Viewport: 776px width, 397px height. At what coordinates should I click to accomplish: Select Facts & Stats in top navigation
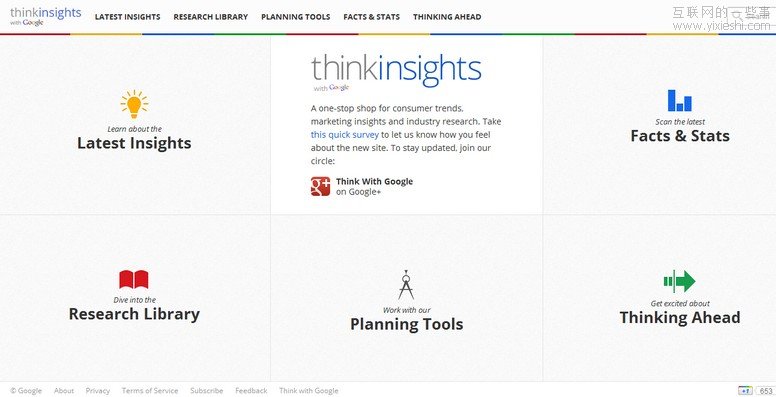[x=372, y=17]
